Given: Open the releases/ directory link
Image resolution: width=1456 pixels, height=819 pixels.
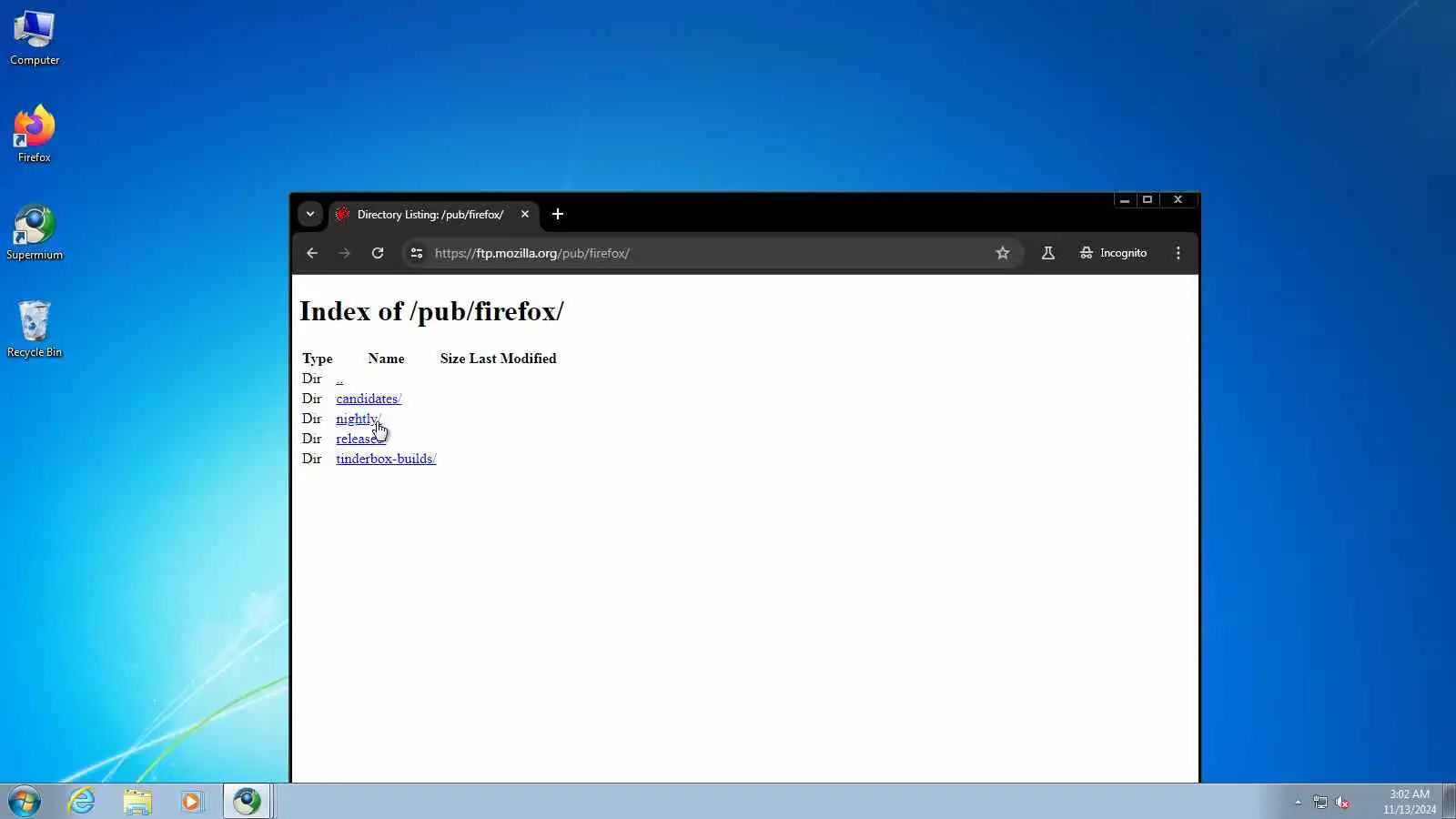Looking at the screenshot, I should click(360, 439).
